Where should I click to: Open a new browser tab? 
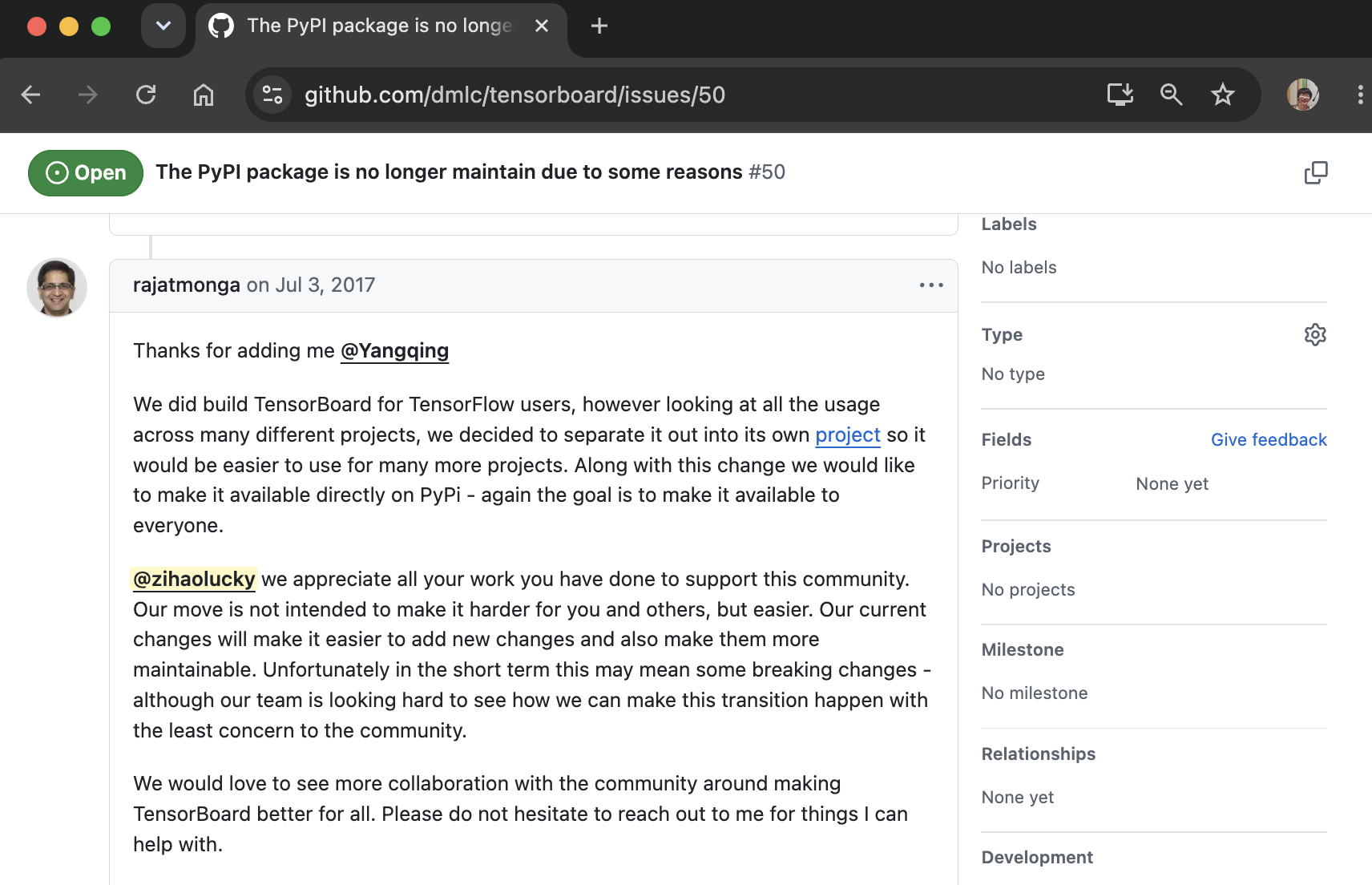(599, 26)
